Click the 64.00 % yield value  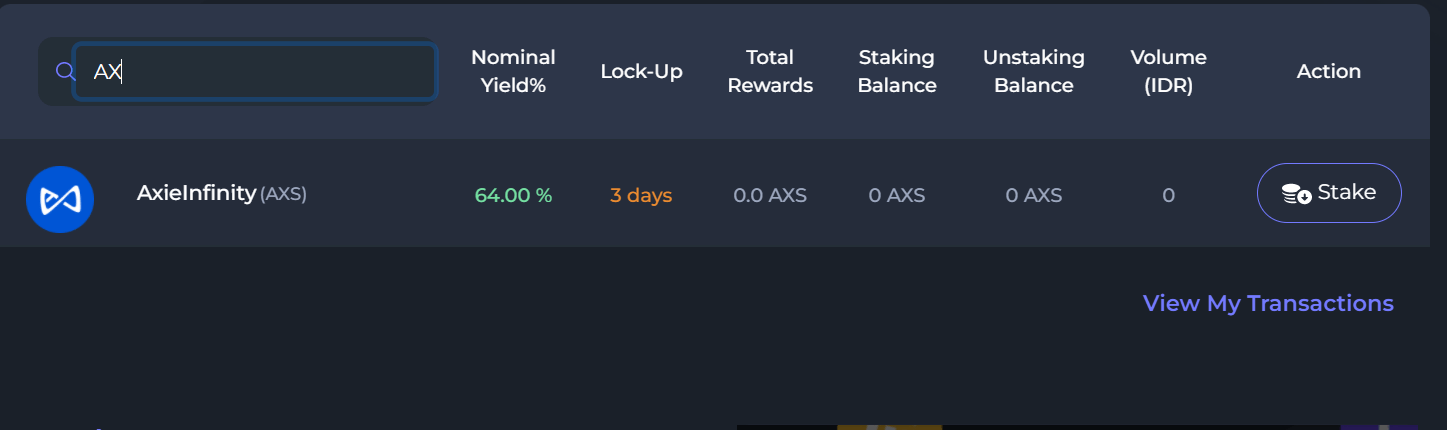tap(513, 195)
